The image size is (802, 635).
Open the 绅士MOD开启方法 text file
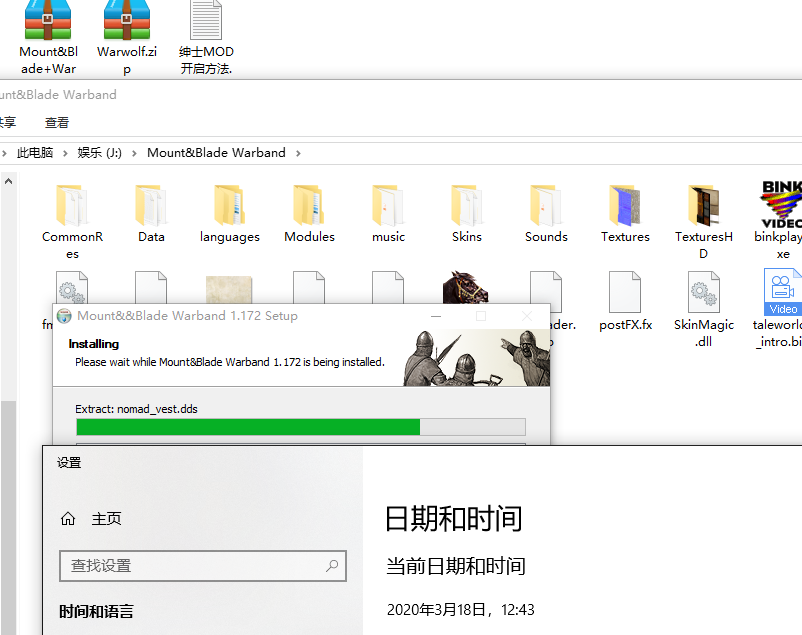206,37
